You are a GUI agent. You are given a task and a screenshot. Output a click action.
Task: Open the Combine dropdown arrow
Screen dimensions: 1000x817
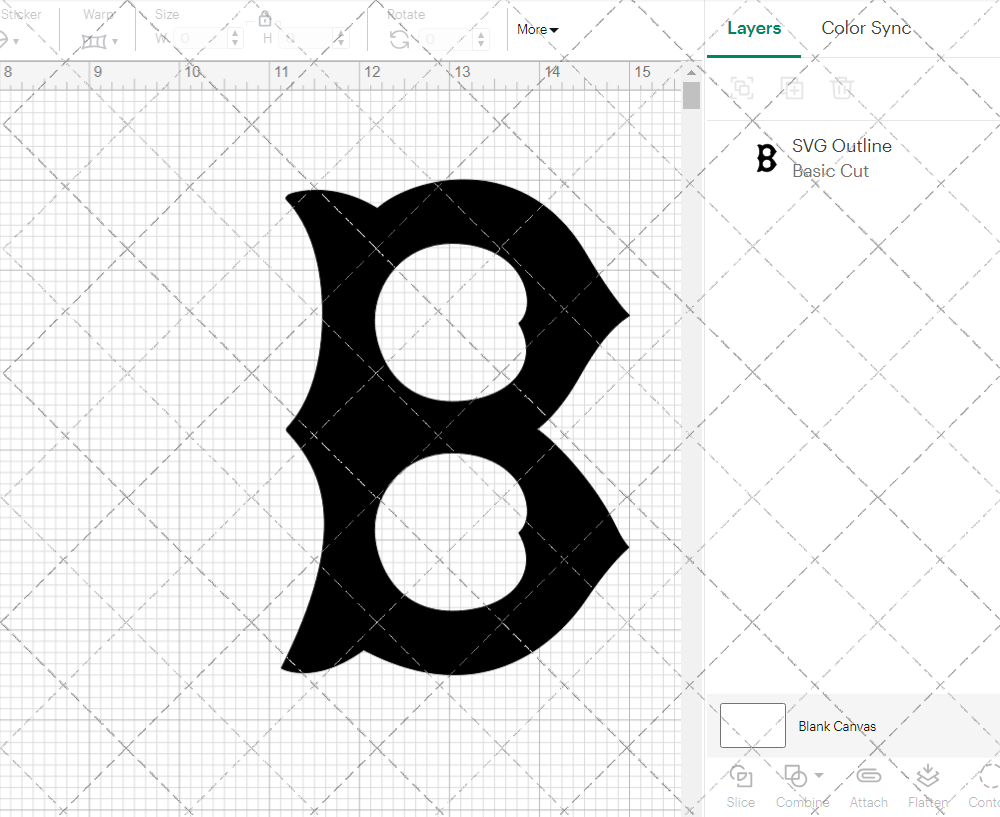tap(816, 776)
